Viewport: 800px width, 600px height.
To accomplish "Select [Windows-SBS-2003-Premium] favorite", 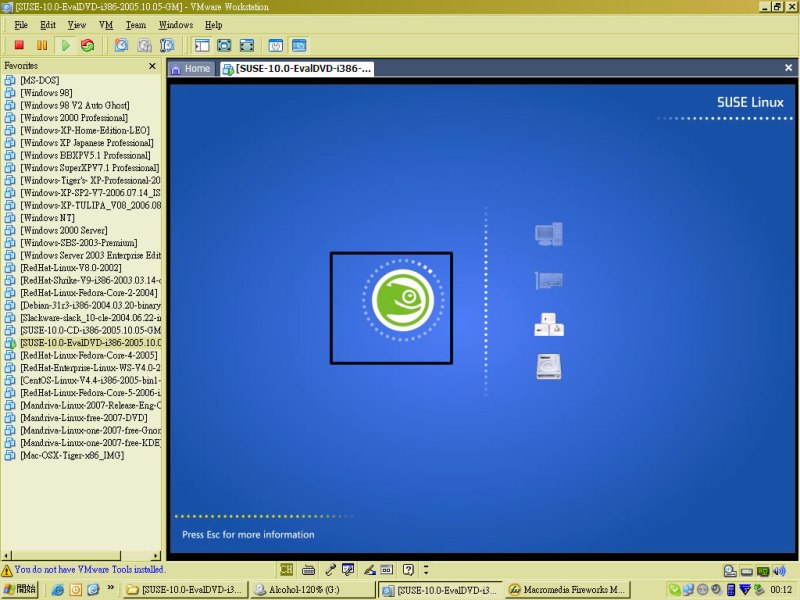I will click(x=79, y=243).
